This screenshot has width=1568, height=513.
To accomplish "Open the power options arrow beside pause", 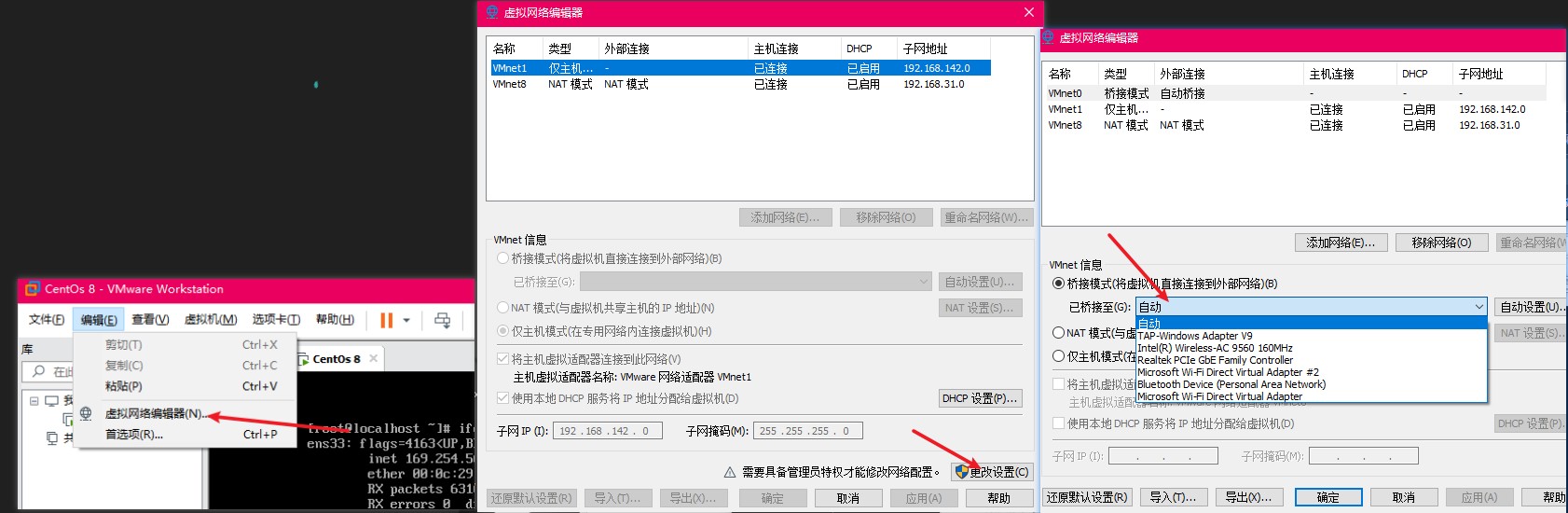I will 406,320.
